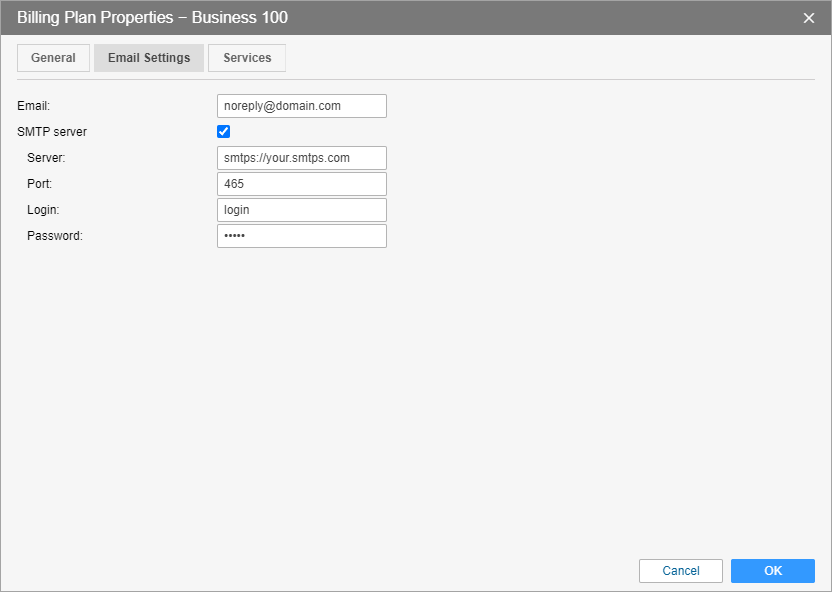Uncheck the SMTP server checkbox
Screen dimensions: 832x592
pos(223,132)
